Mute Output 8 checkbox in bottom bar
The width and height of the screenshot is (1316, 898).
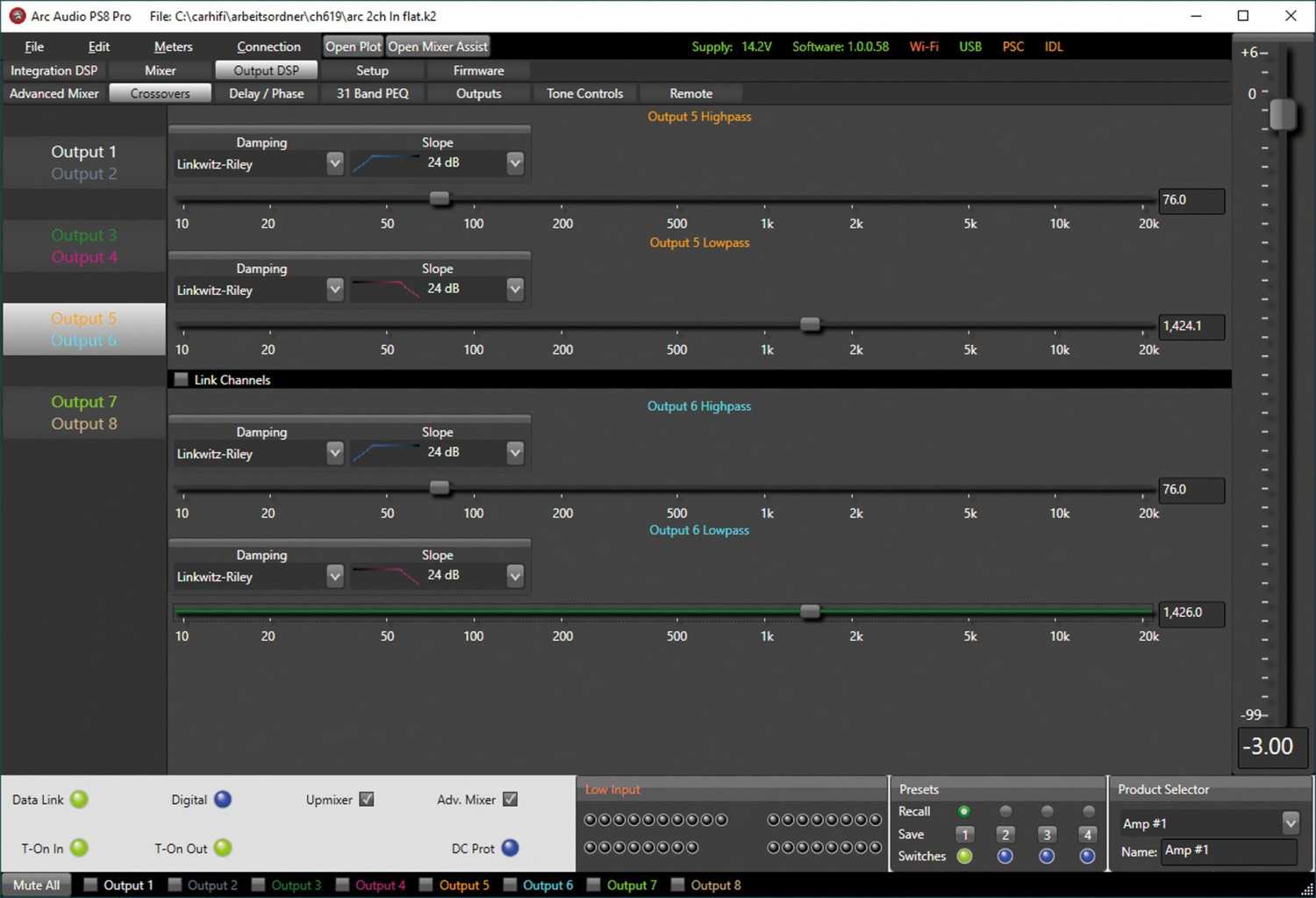(x=677, y=885)
